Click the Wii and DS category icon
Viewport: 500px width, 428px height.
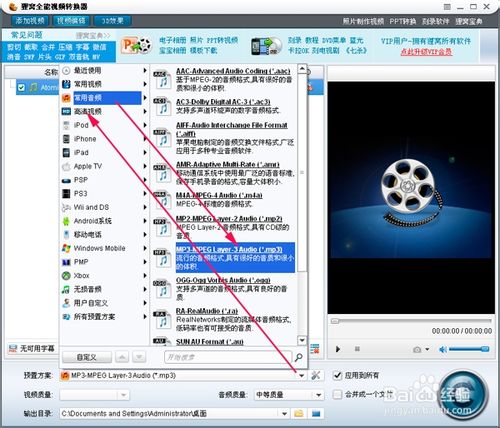pyautogui.click(x=66, y=207)
